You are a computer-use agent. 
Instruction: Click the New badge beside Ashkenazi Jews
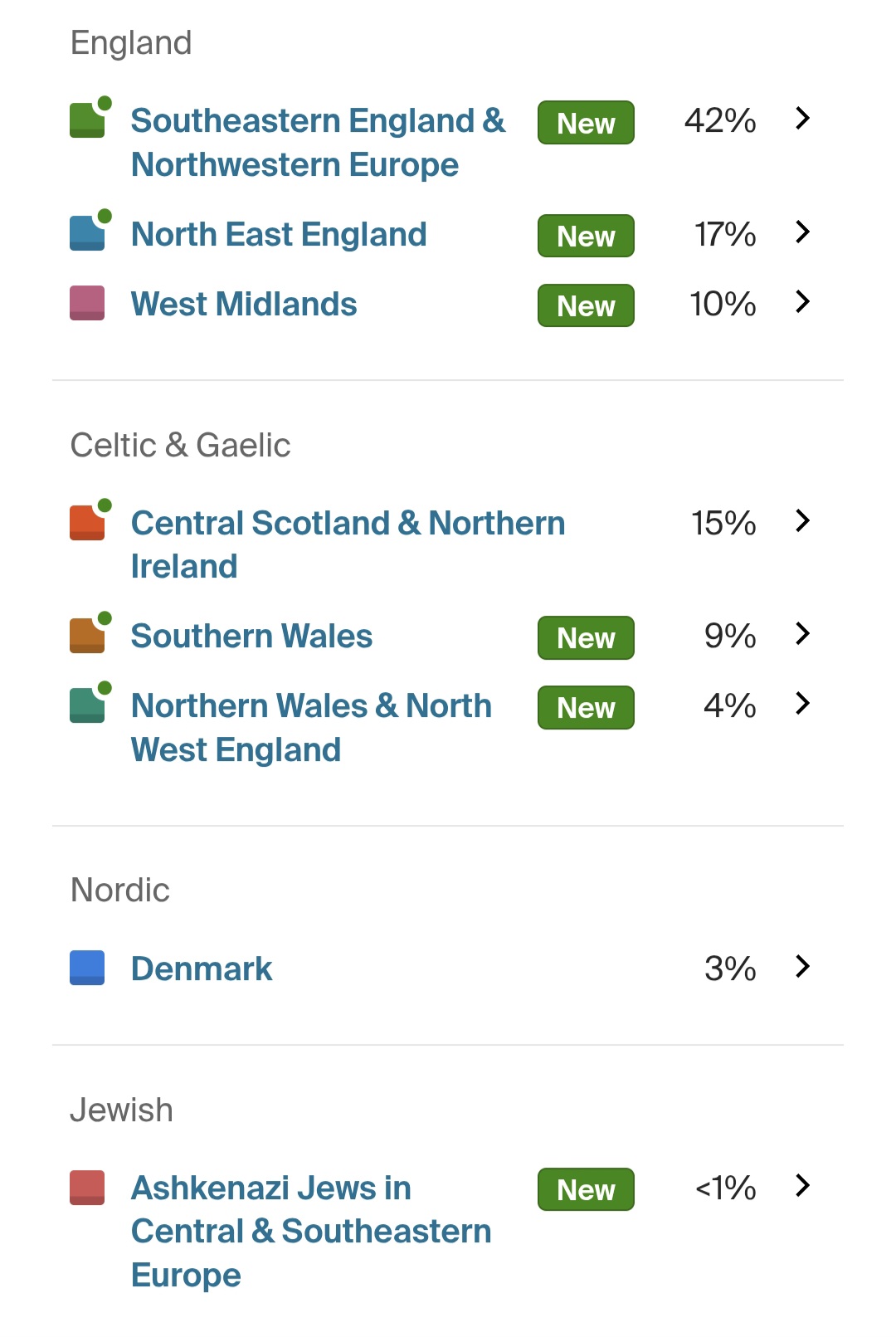586,1190
